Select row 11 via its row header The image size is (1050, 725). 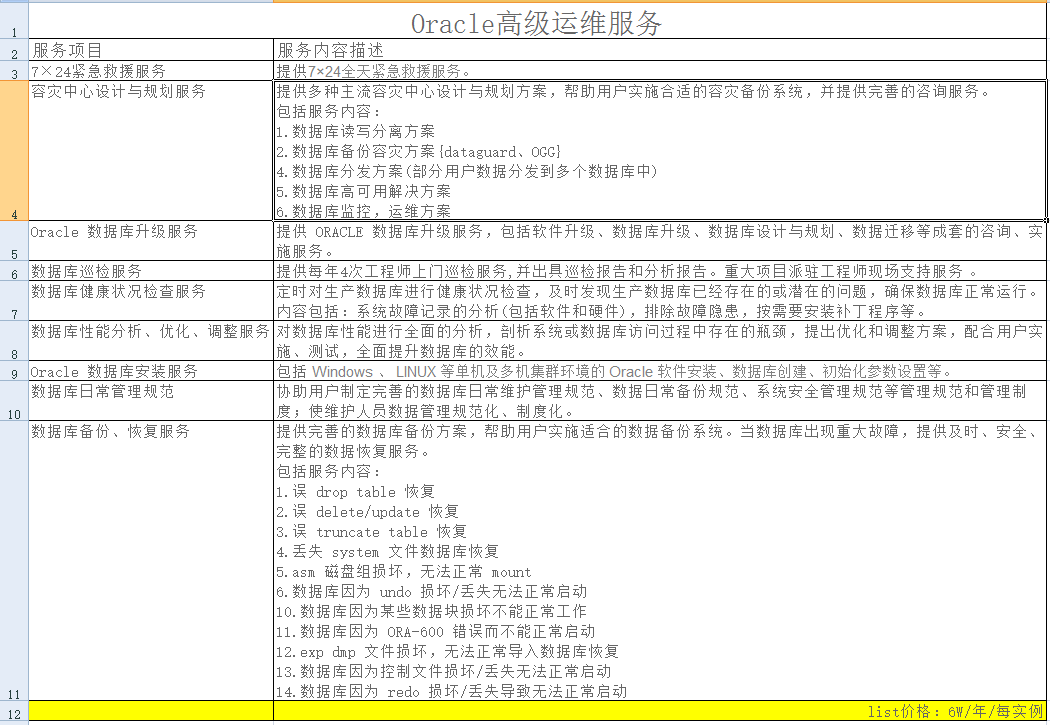pyautogui.click(x=14, y=561)
